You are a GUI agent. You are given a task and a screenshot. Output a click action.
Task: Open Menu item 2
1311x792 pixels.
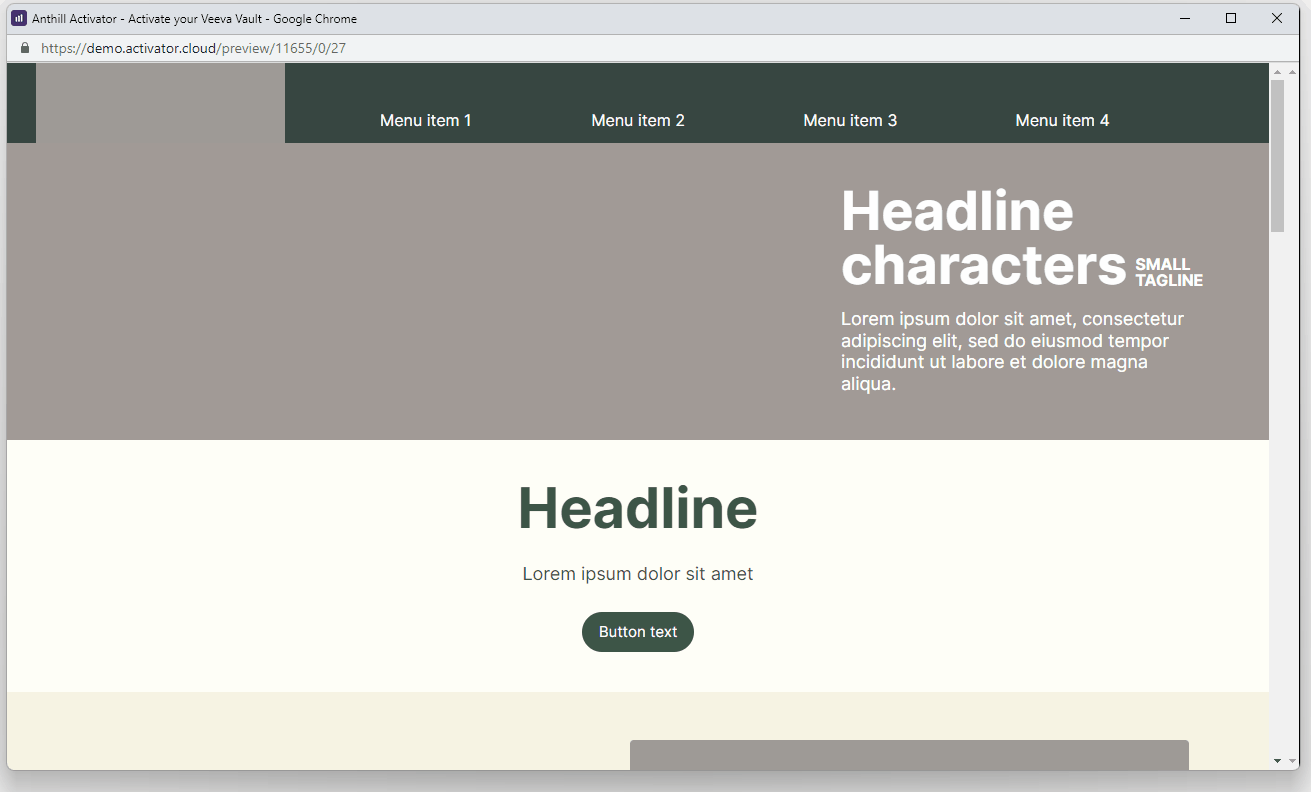coord(637,120)
